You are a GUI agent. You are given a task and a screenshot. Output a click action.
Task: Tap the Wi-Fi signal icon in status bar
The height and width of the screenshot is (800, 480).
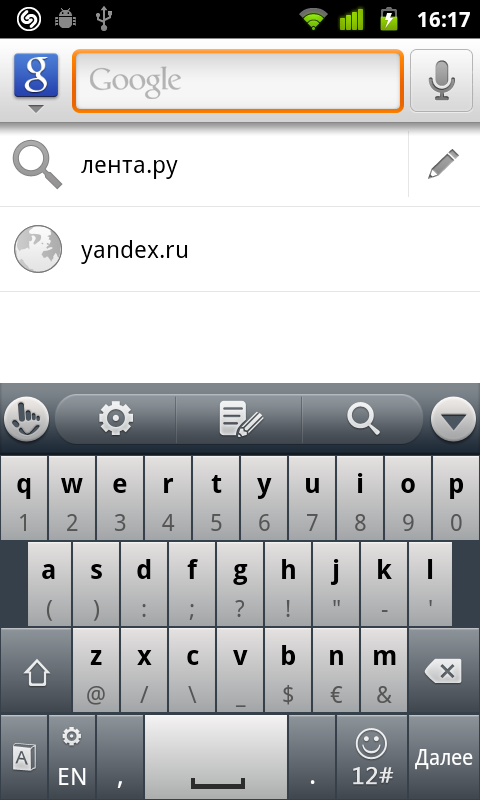[x=313, y=19]
